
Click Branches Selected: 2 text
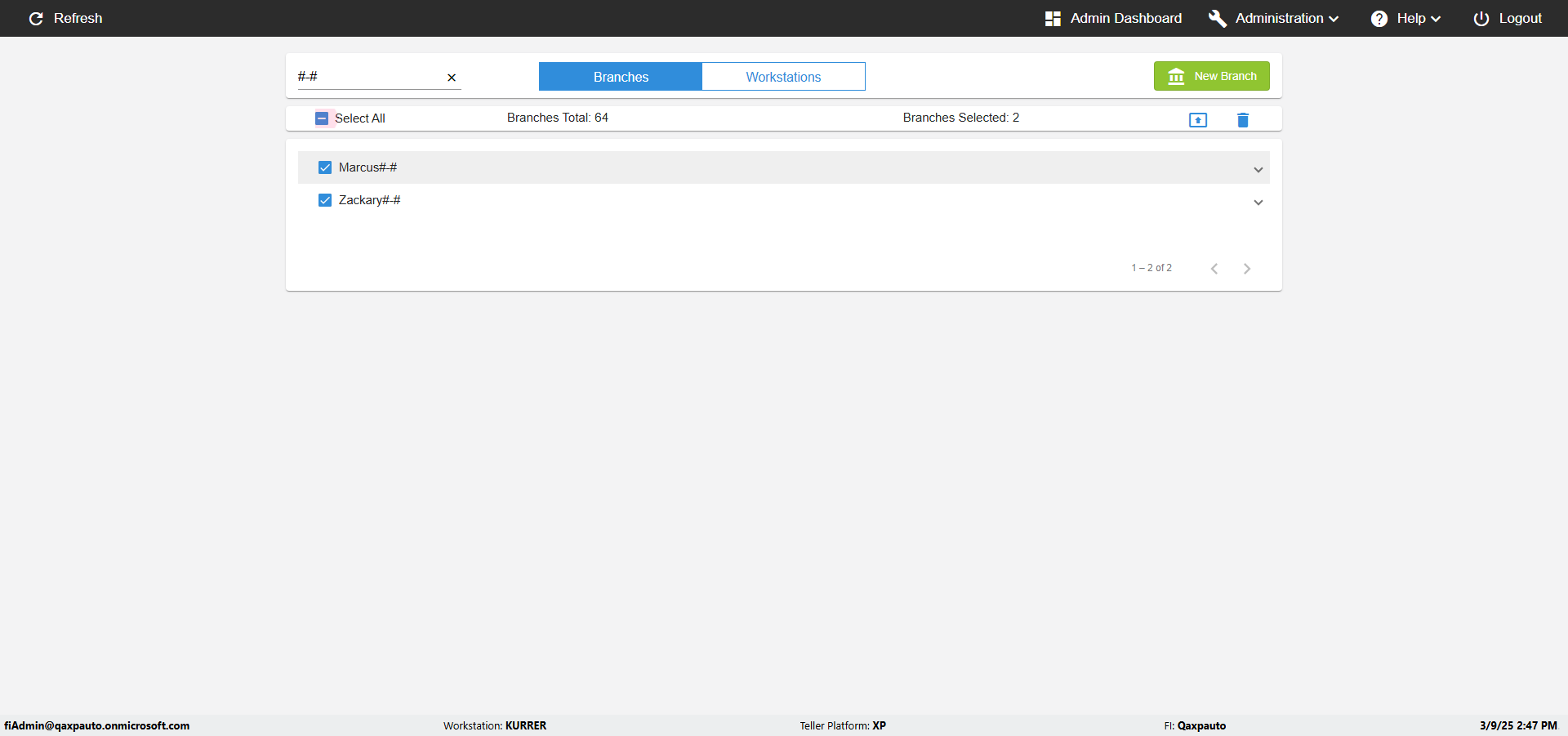click(x=961, y=118)
